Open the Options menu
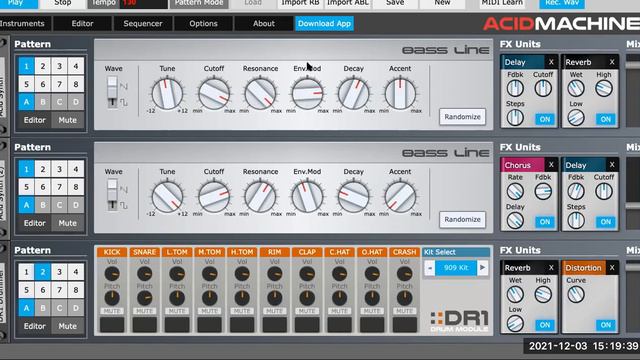The image size is (640, 360). click(x=203, y=24)
